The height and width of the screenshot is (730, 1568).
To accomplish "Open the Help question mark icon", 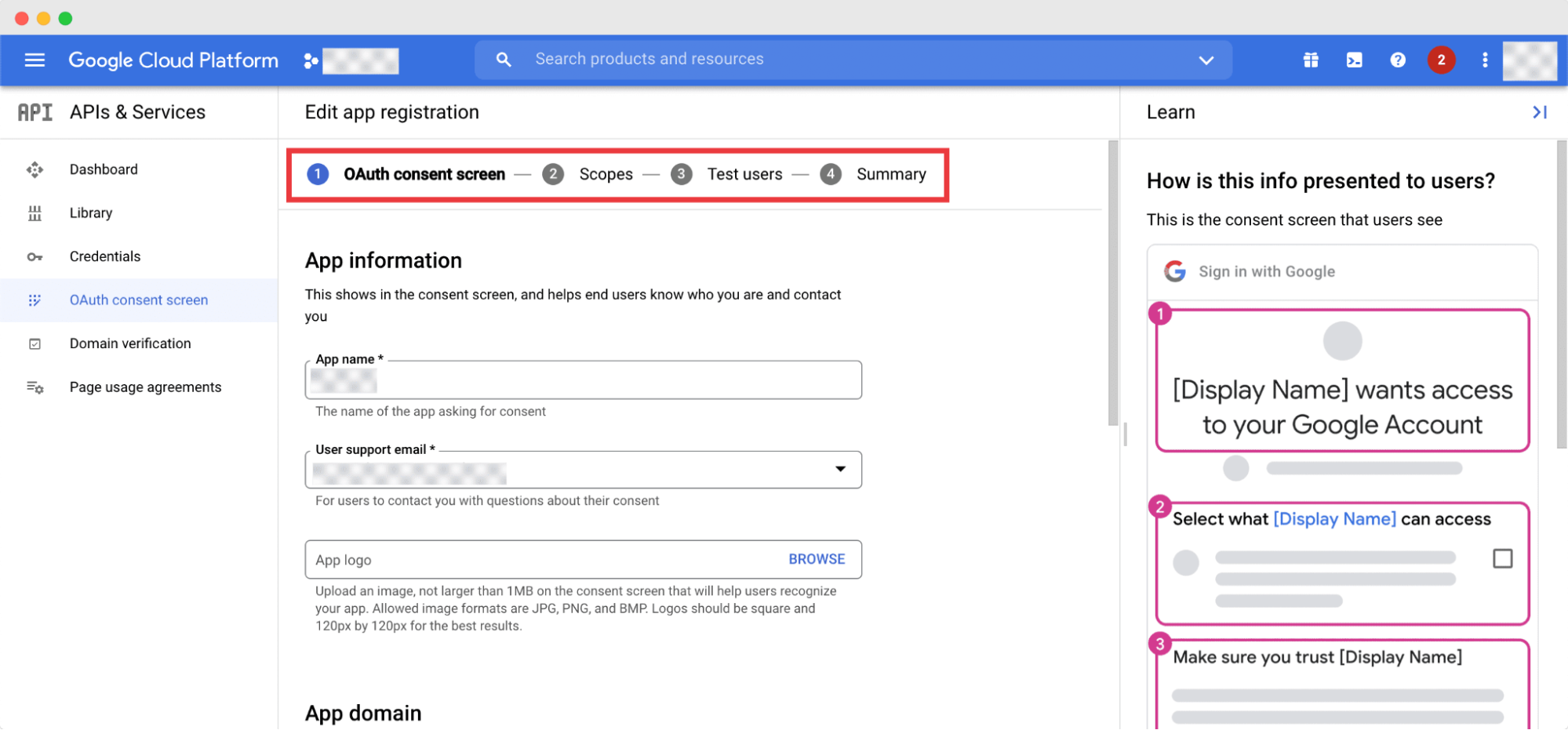I will pyautogui.click(x=1398, y=60).
